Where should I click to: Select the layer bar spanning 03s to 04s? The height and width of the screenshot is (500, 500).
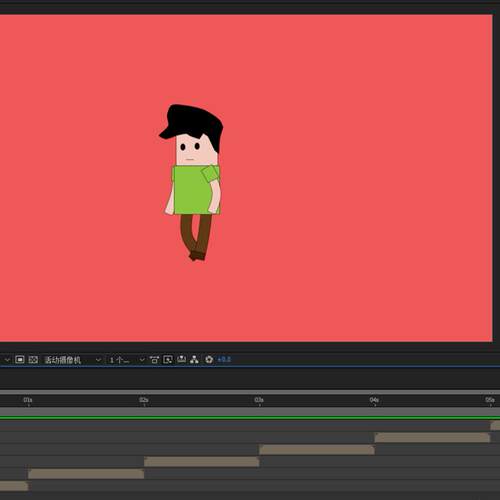tap(317, 450)
